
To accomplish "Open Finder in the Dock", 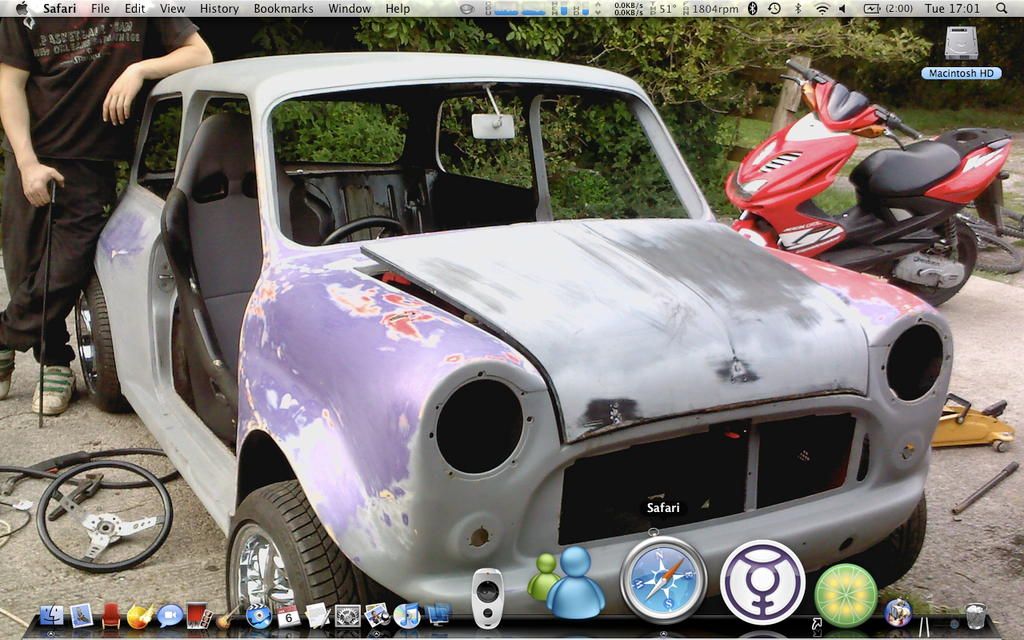I will (x=51, y=615).
